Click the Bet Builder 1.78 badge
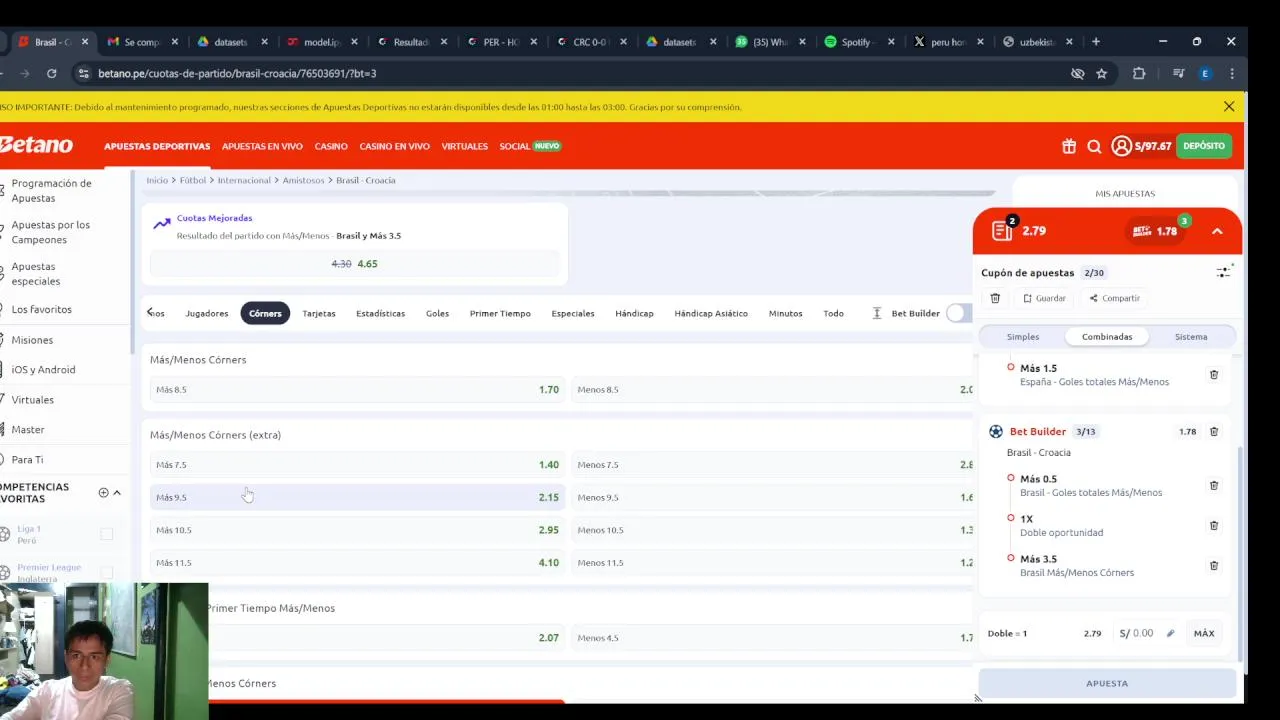The height and width of the screenshot is (720, 1280). pyautogui.click(x=1157, y=231)
